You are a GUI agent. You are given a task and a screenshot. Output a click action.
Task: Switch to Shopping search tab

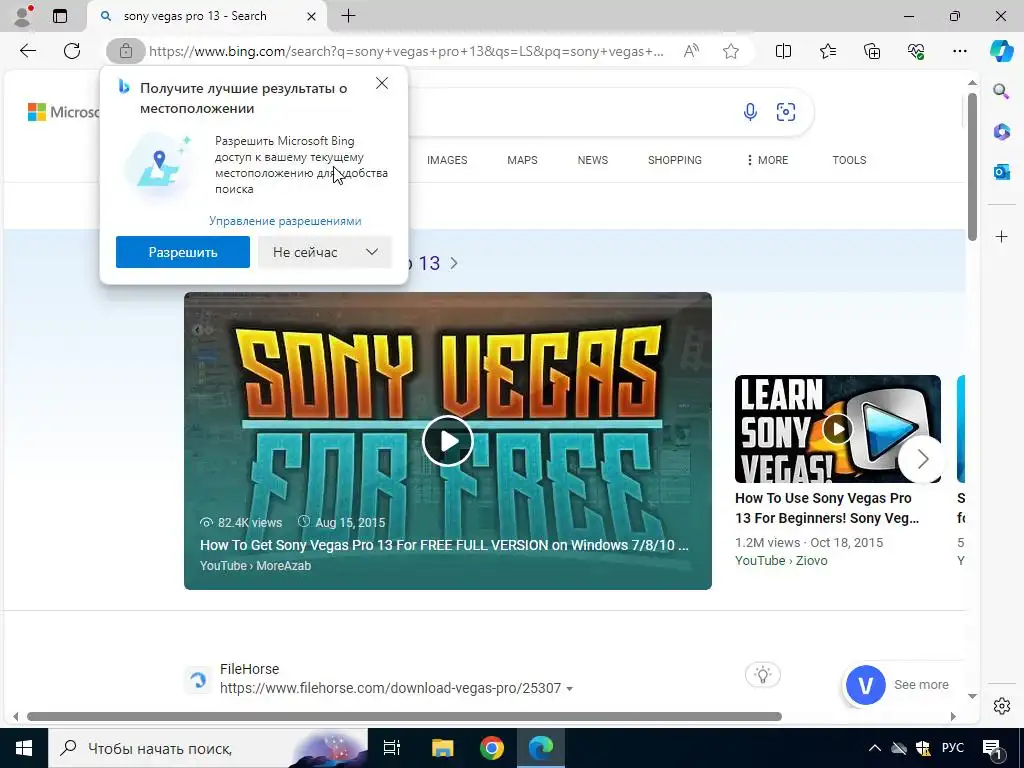675,160
